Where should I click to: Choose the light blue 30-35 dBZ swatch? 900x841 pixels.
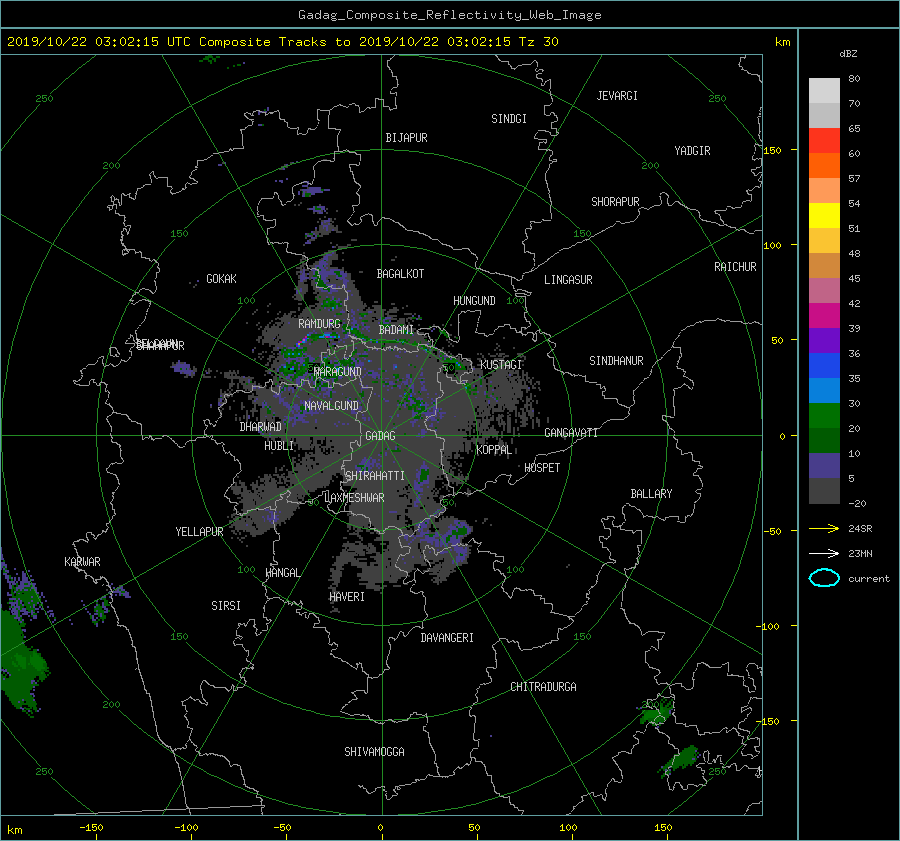tap(824, 390)
